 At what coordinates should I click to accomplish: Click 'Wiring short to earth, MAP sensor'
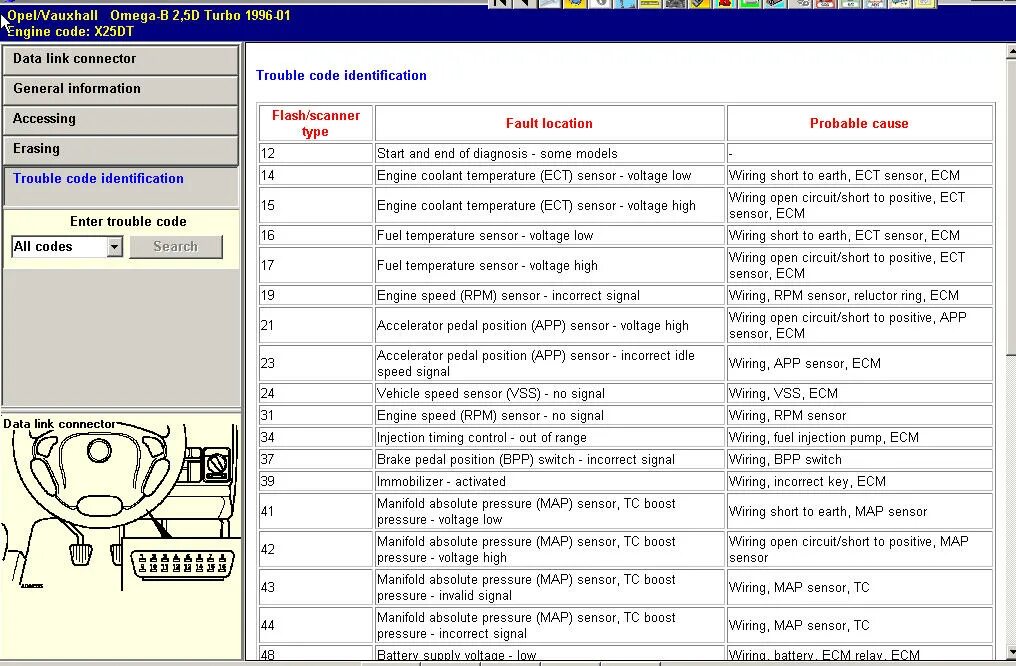(859, 511)
